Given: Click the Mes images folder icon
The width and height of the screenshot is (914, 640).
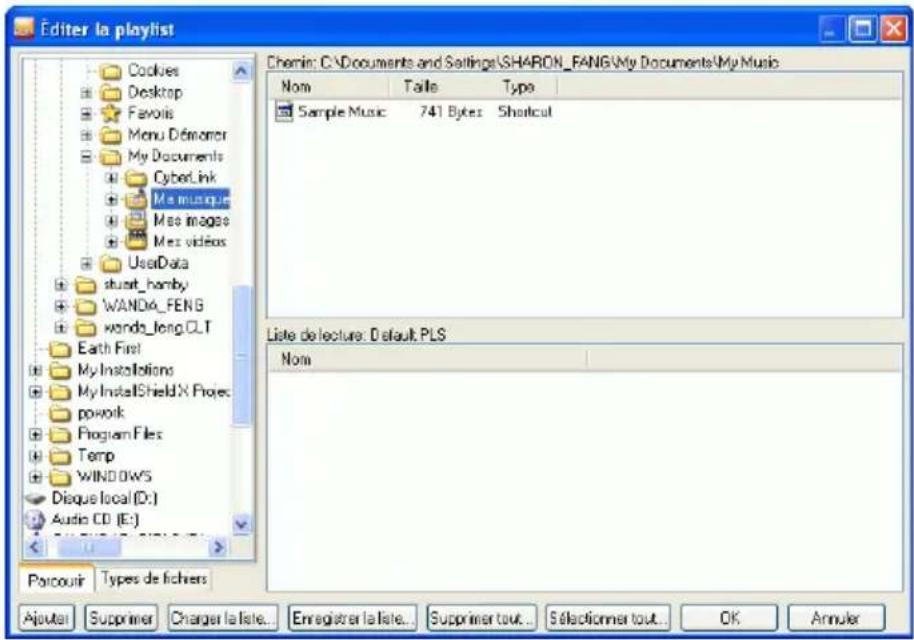Looking at the screenshot, I should coord(136,221).
